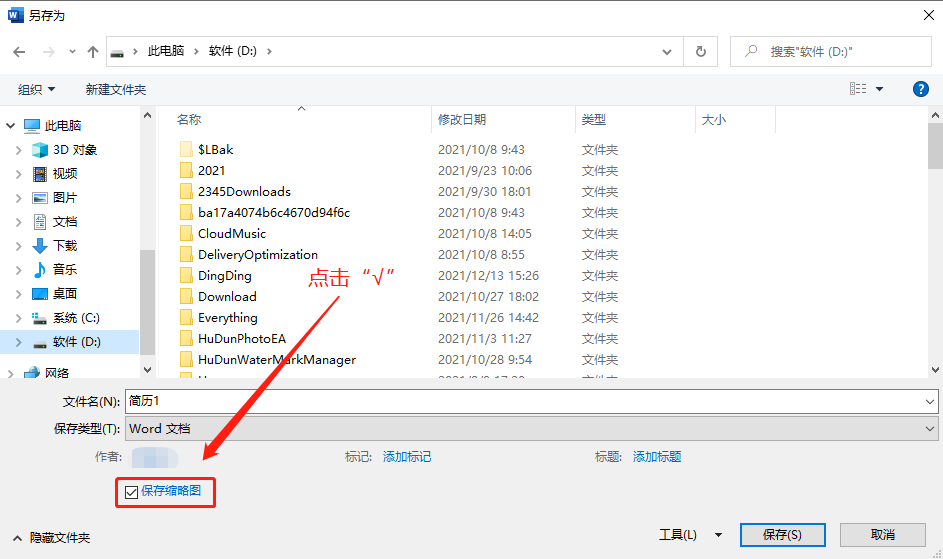Select the HuDunPhotoEA folder

(242, 339)
